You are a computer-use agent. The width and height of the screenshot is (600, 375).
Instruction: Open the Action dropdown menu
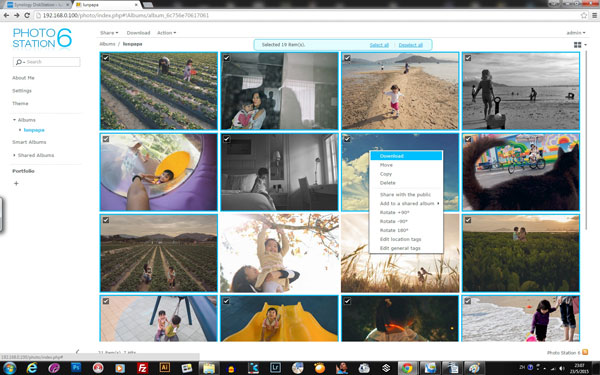click(166, 33)
